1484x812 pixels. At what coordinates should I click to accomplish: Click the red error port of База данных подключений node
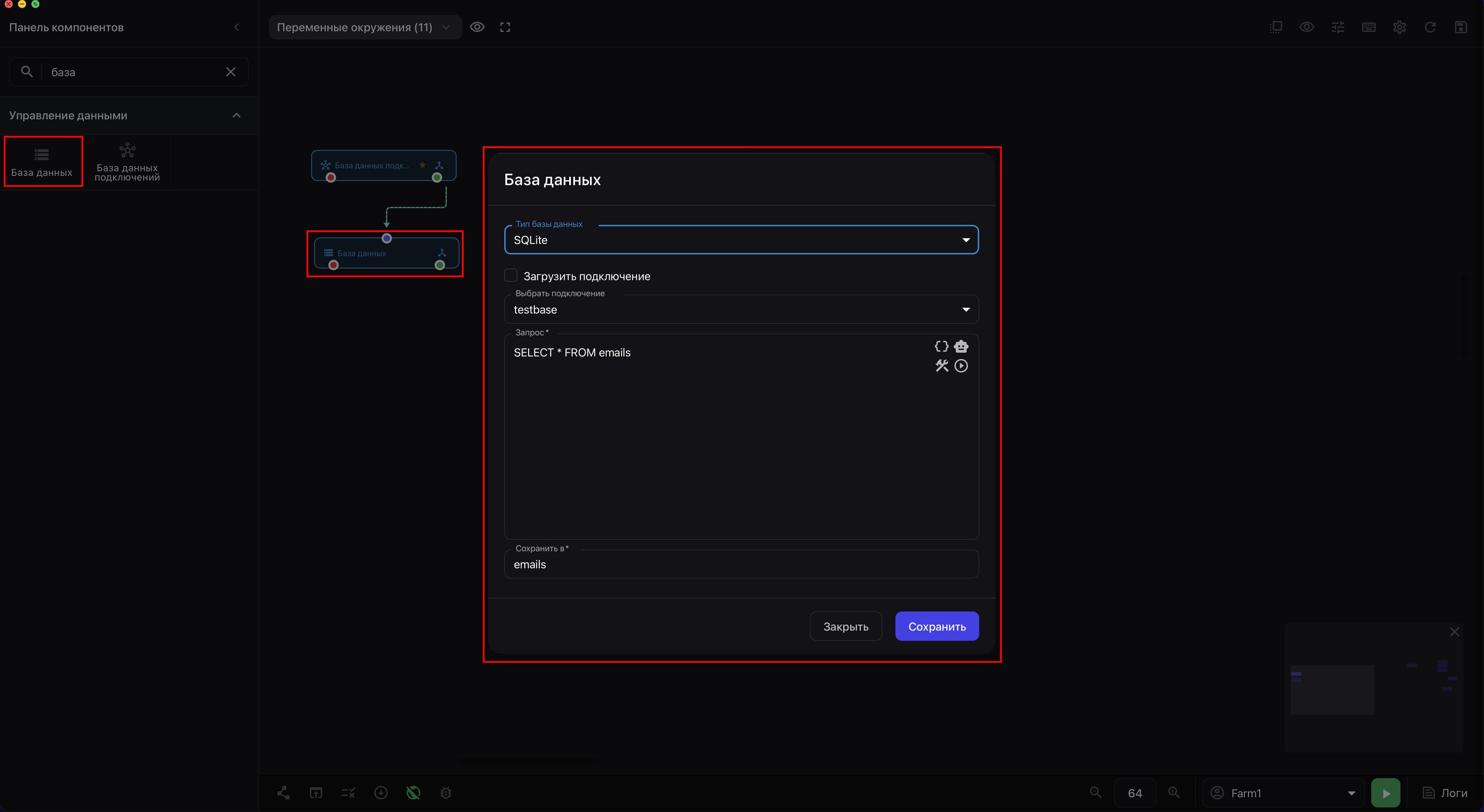click(x=331, y=177)
